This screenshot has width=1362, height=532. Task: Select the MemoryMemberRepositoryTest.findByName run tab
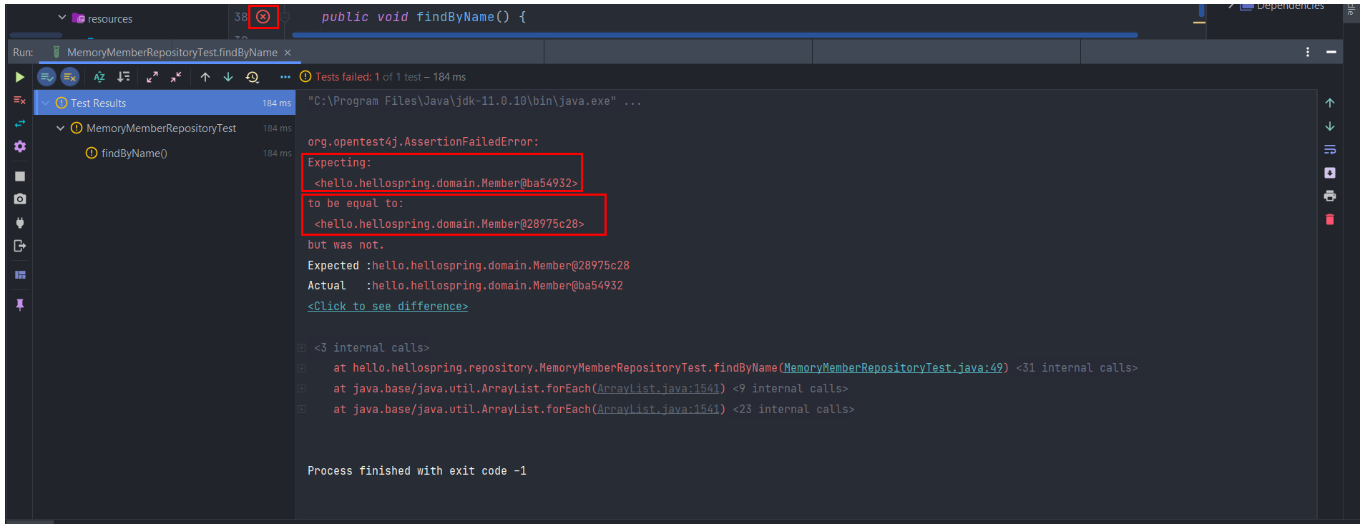pyautogui.click(x=171, y=52)
